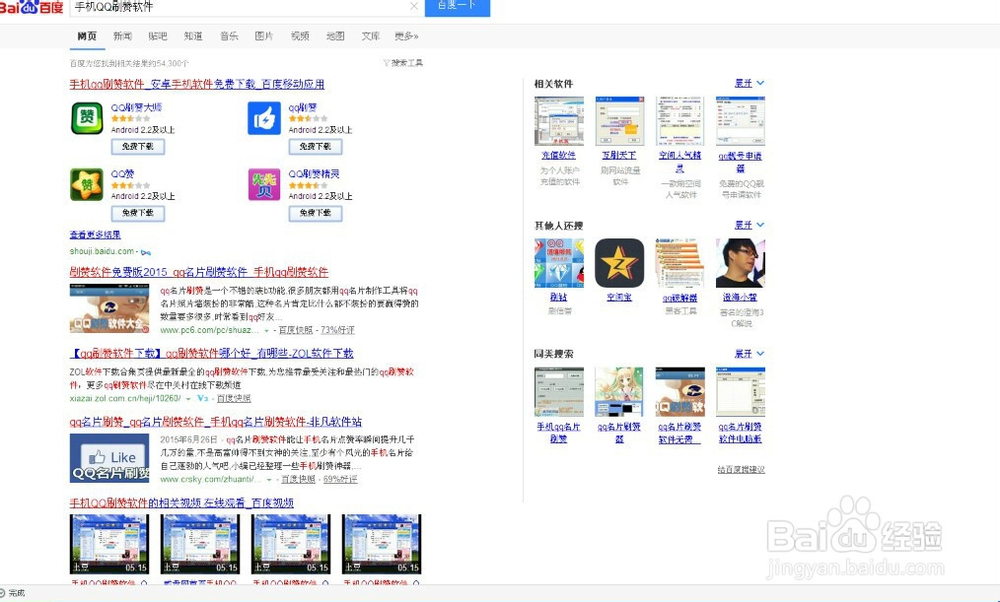Viewport: 1000px width, 602px height.
Task: Switch to the 网页 tab
Action: [x=87, y=36]
